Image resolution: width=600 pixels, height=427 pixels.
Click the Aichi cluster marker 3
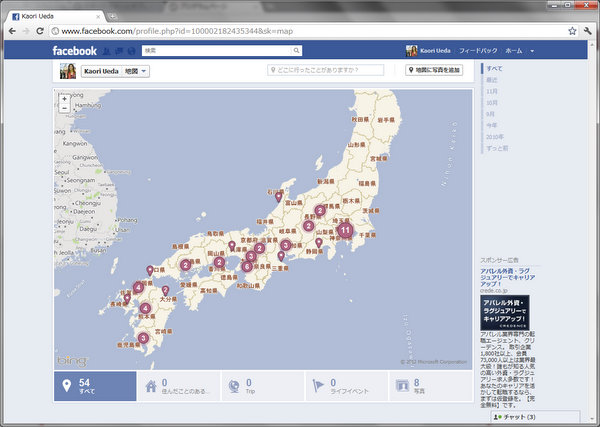(285, 245)
